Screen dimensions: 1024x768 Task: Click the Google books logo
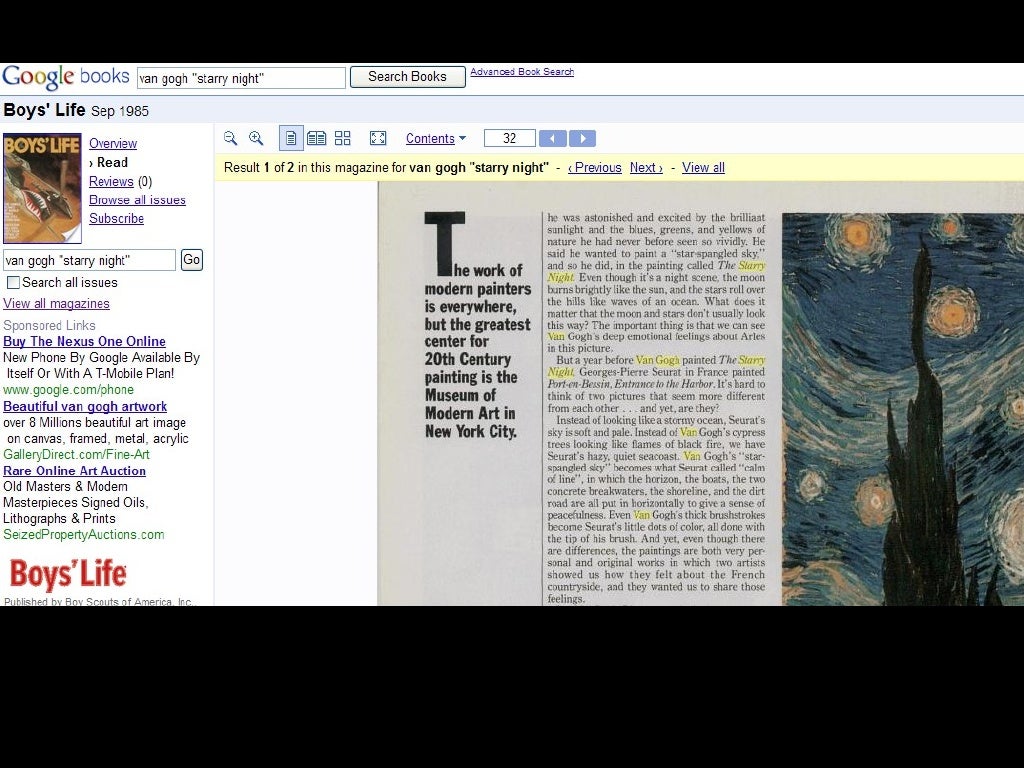(x=66, y=77)
